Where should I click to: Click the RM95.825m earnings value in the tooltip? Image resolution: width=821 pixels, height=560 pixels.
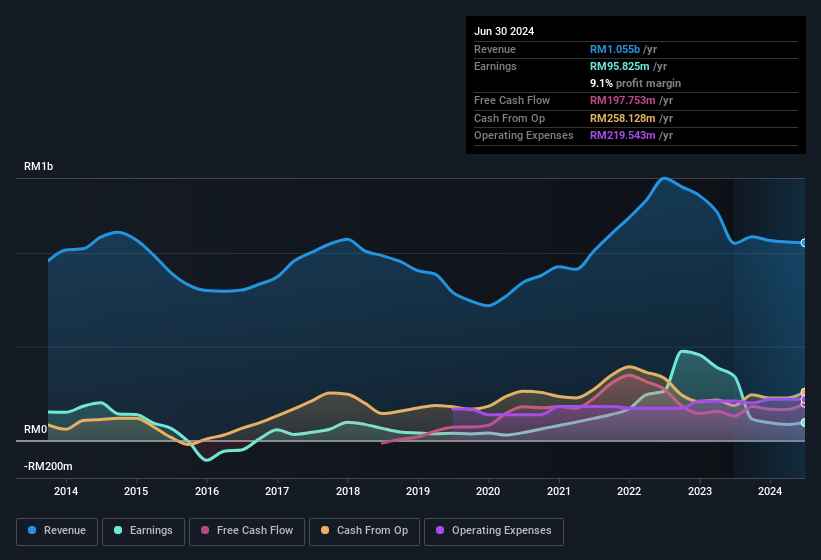click(x=622, y=66)
